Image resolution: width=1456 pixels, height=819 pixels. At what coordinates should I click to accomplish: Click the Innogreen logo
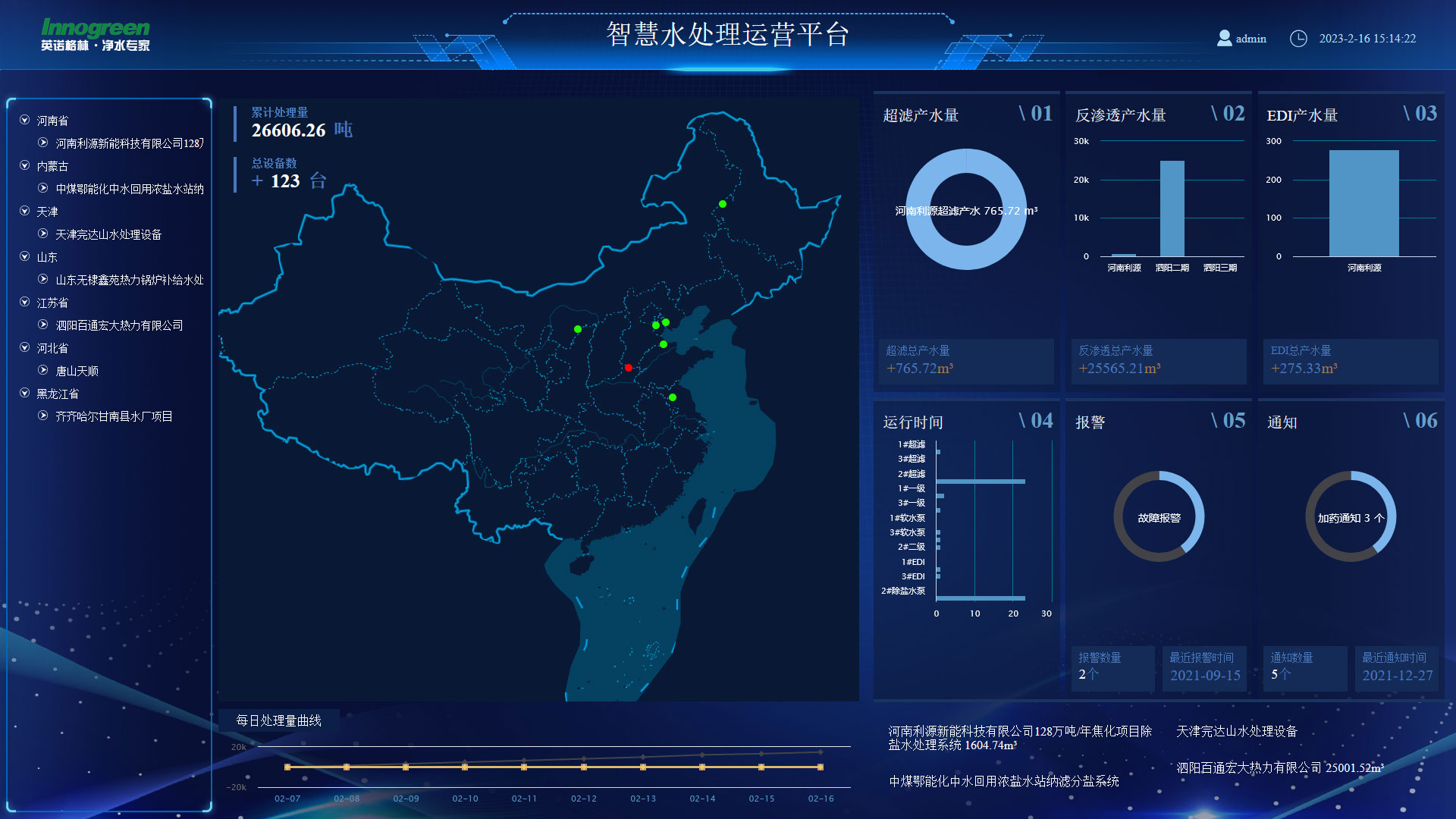pos(96,35)
